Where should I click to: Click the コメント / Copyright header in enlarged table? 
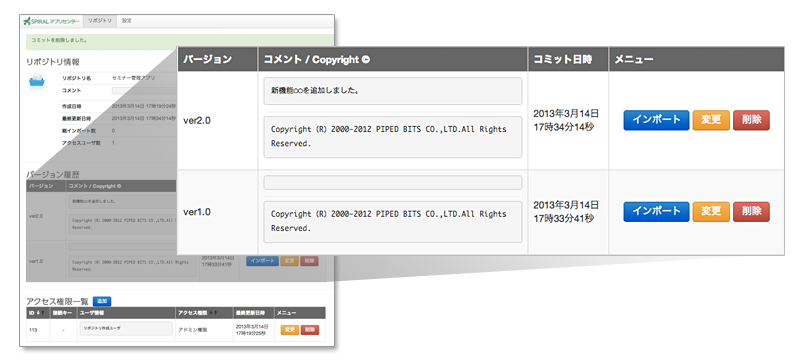(x=393, y=59)
